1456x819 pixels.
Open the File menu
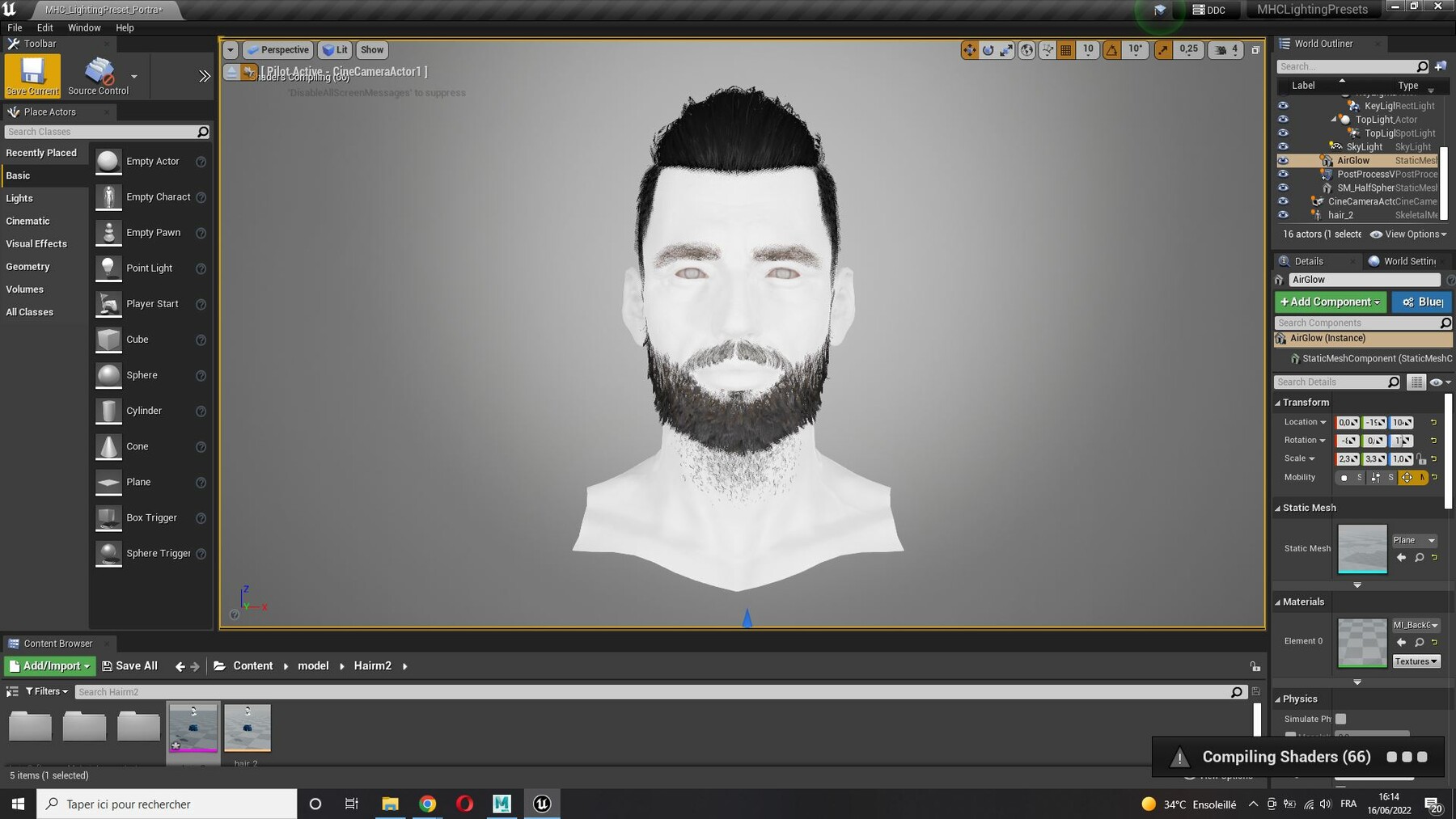point(15,27)
